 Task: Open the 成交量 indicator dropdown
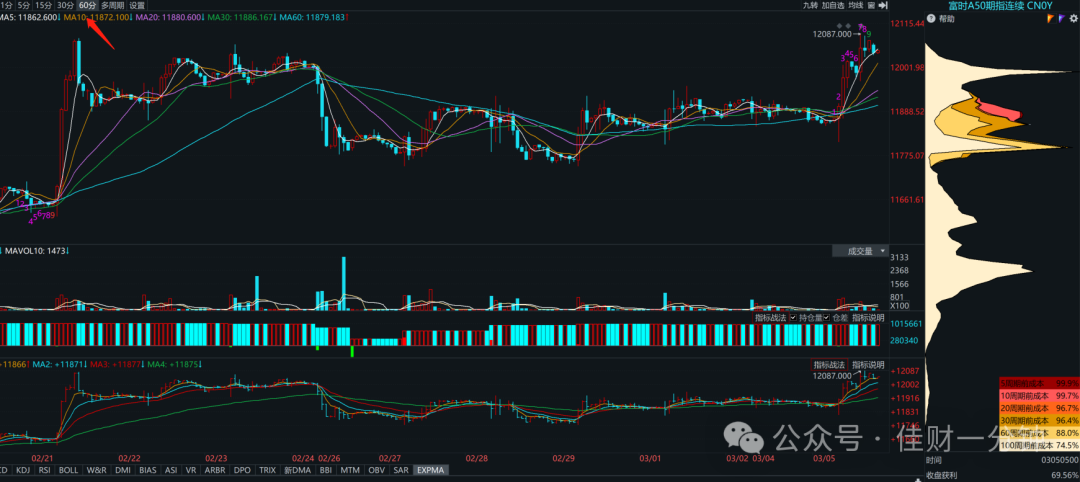pos(860,251)
